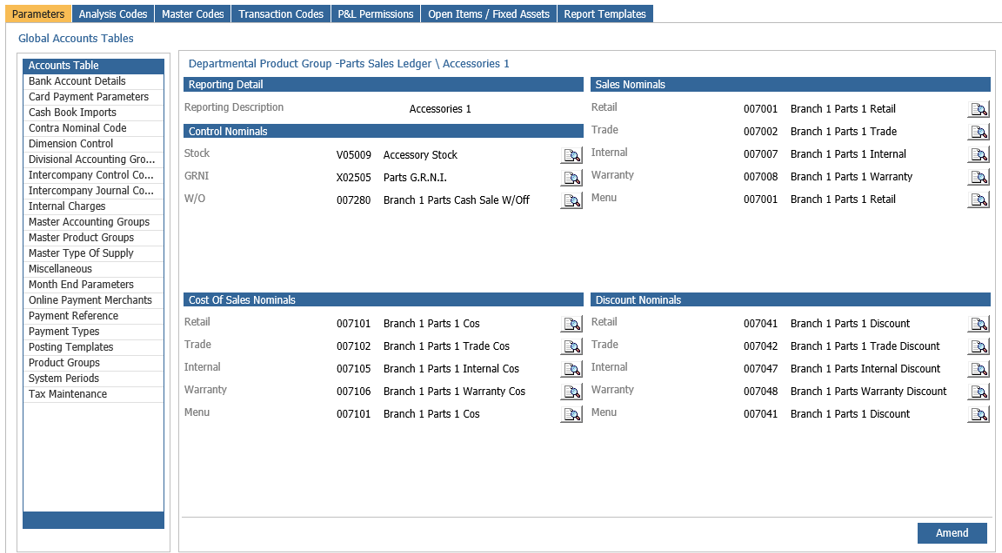Choose Month End Parameters item
This screenshot has width=1002, height=553.
[93, 284]
